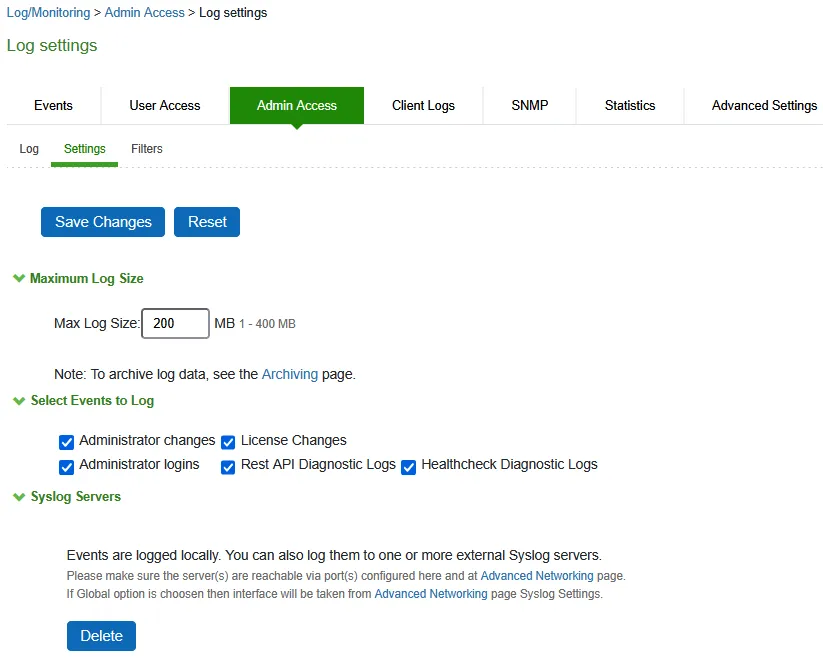Screen dimensions: 823x661
Task: Go to the SNMP tab
Action: [530, 106]
